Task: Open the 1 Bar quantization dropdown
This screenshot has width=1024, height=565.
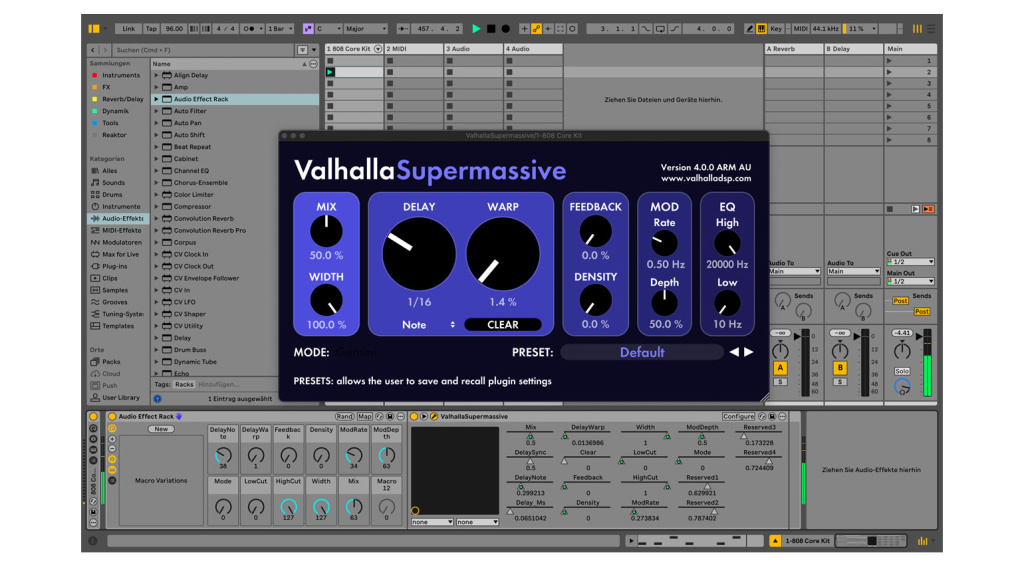Action: coord(280,29)
